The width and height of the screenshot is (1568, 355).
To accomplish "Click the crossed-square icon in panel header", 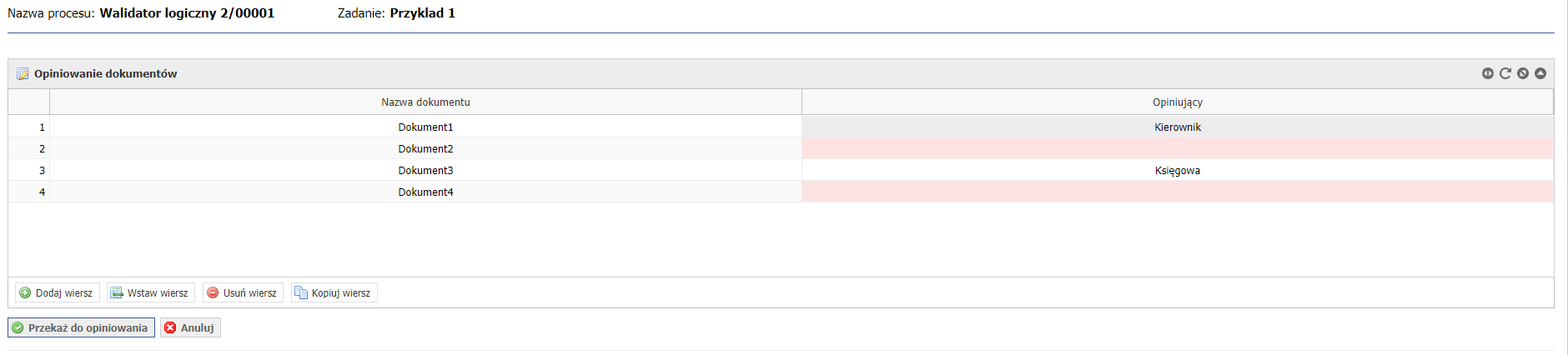I will 1523,73.
